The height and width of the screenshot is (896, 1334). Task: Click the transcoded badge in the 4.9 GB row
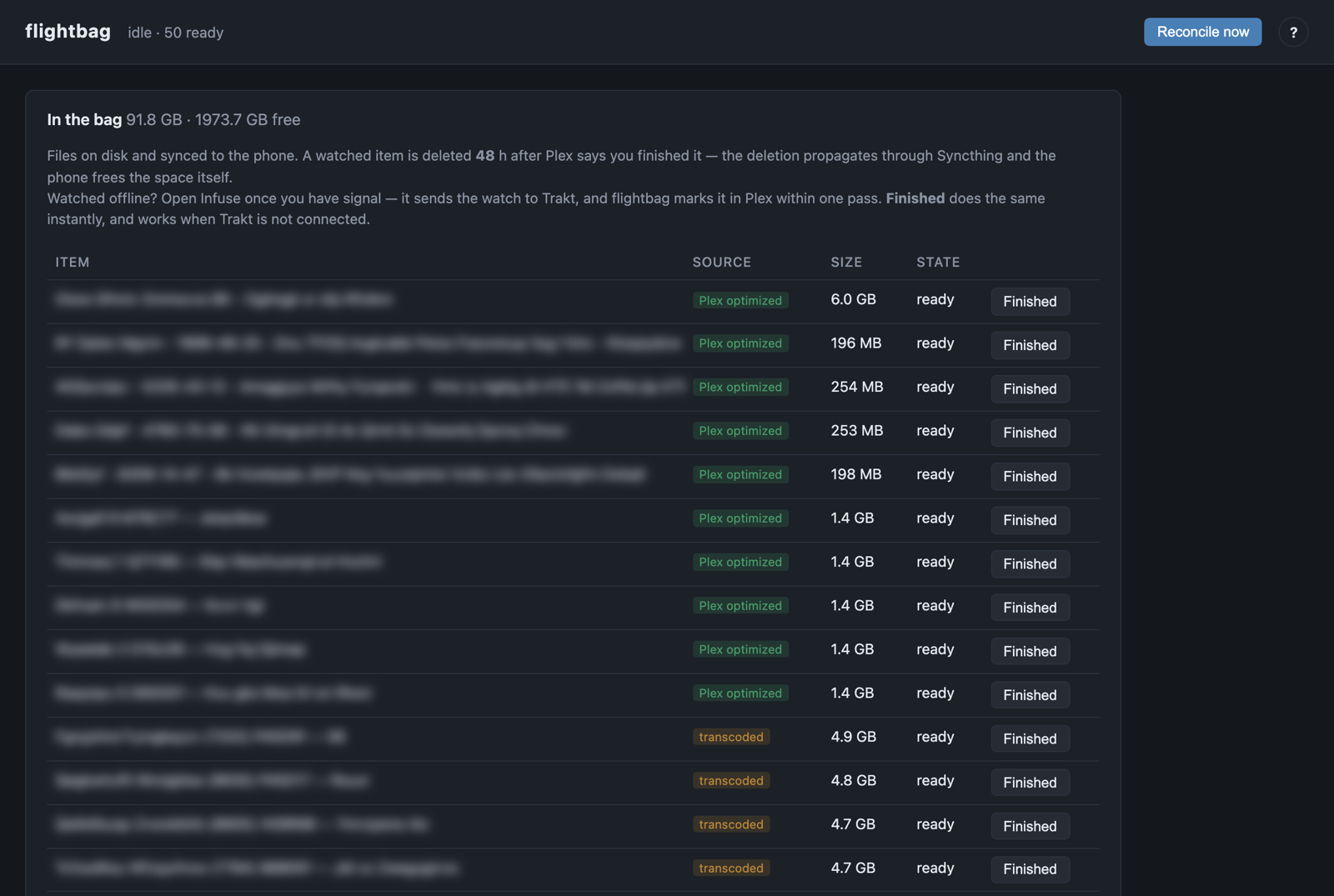731,737
